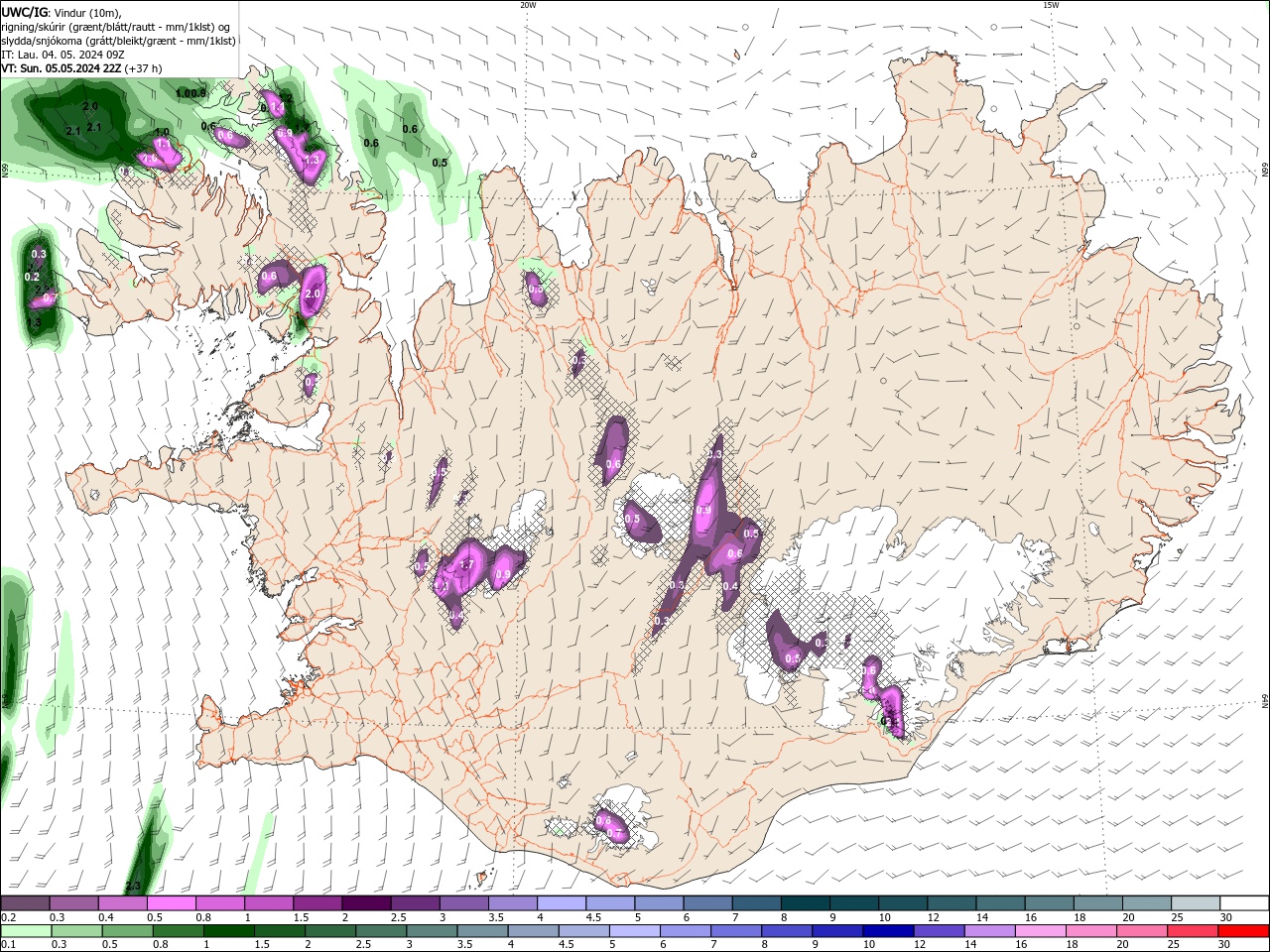
Task: Click the '(+37 h)' forecast offset text
Action: [144, 68]
